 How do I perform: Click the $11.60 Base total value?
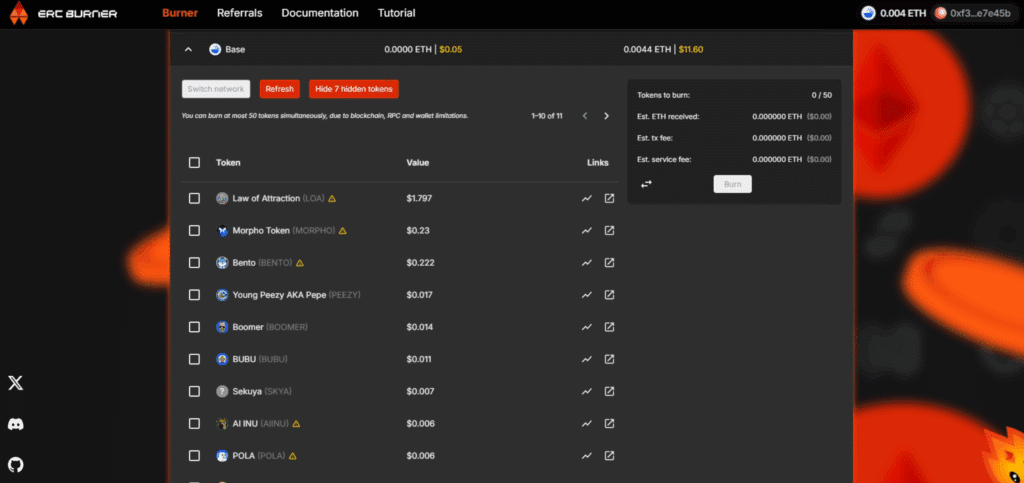pyautogui.click(x=691, y=49)
